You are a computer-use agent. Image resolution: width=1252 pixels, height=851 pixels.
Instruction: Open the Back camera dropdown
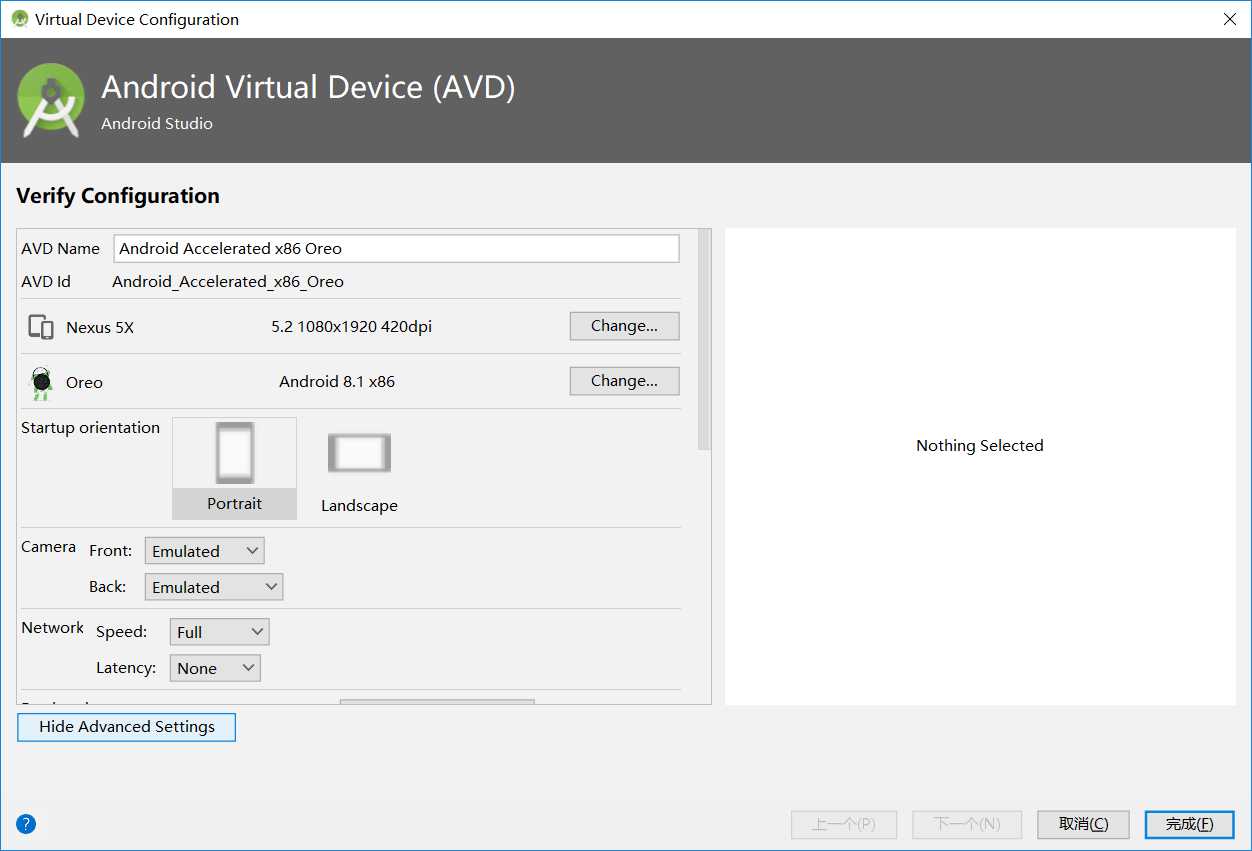[214, 587]
